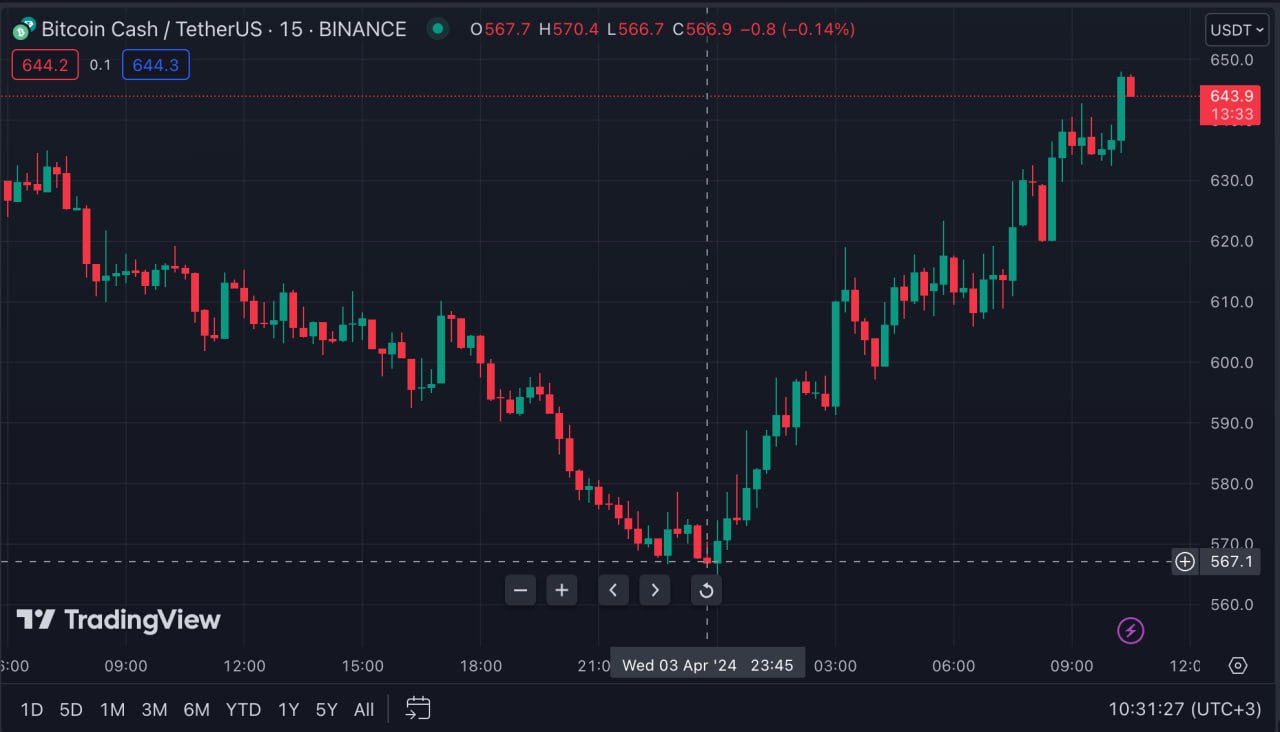Reset the chart view

[706, 590]
